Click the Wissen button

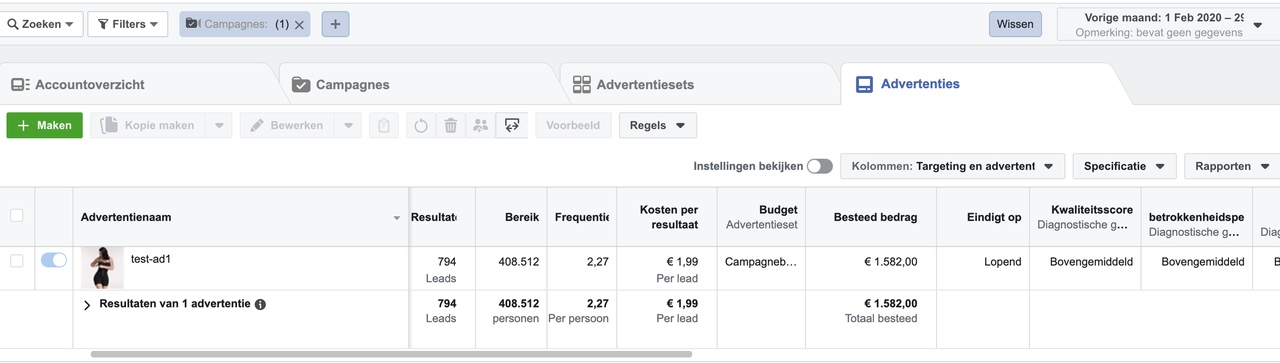pyautogui.click(x=1015, y=24)
